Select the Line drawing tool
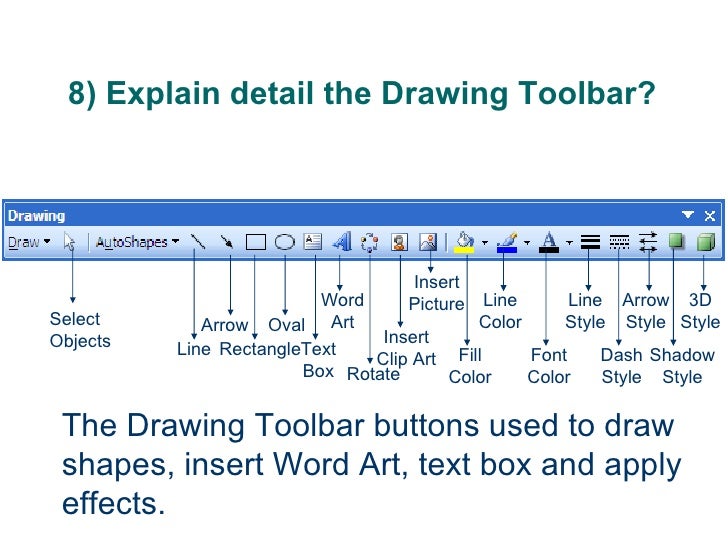This screenshot has height=546, width=728. pyautogui.click(x=198, y=241)
